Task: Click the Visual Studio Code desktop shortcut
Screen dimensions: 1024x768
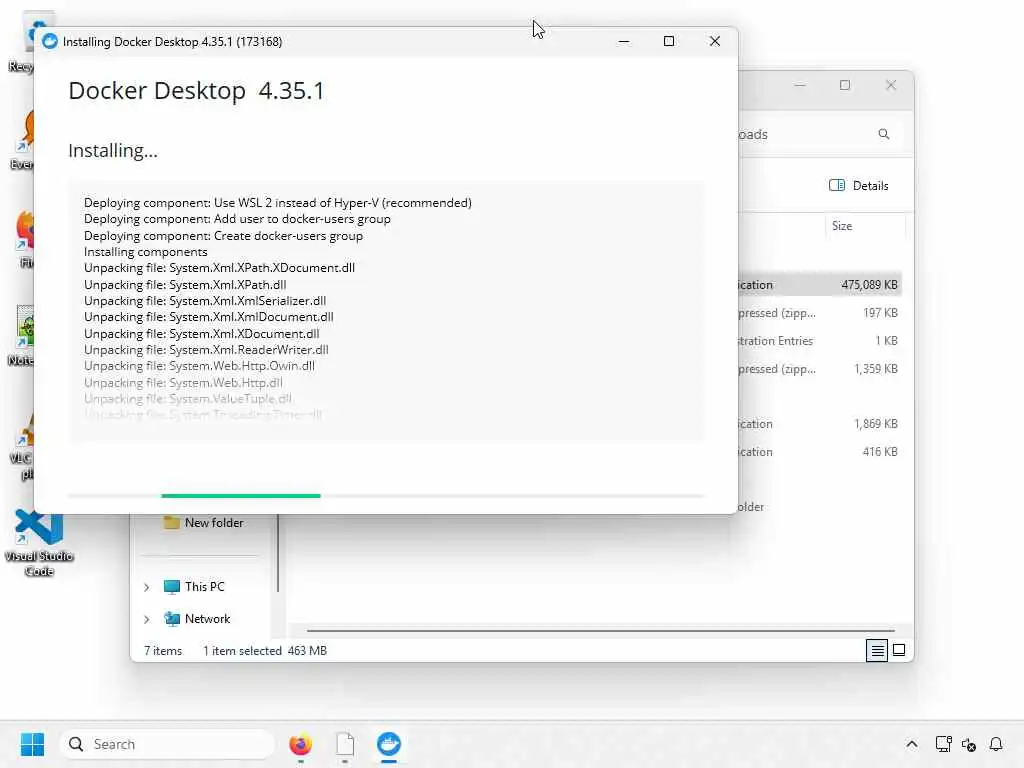Action: 39,543
